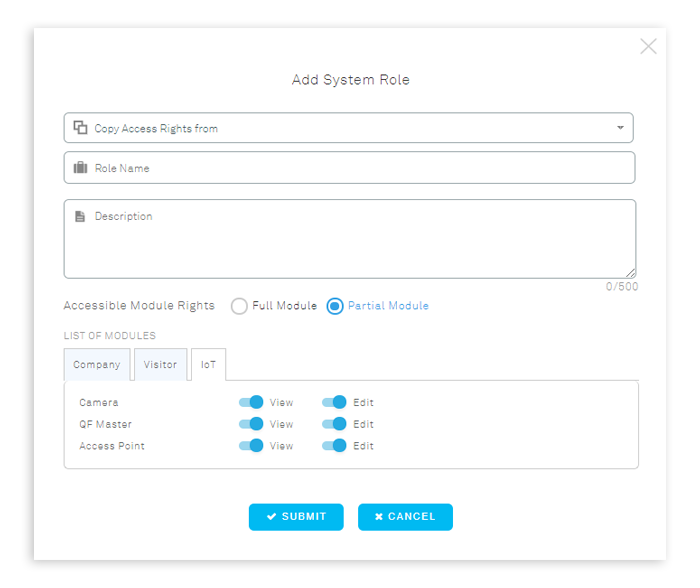Switch to the Visitor modules tab
The height and width of the screenshot is (588, 700).
coord(160,365)
